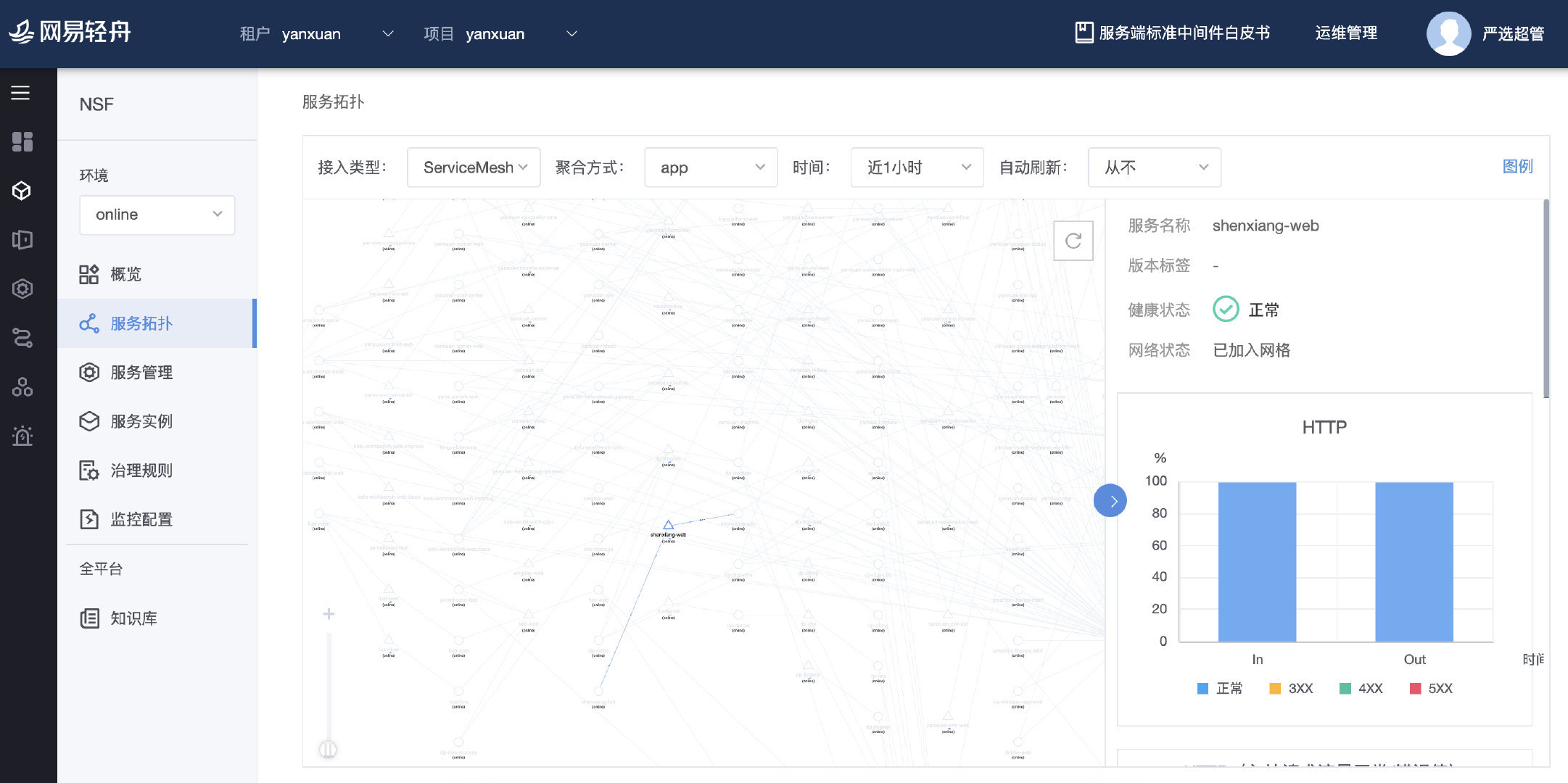Click the alarm bell icon in dark sidebar

tap(22, 435)
